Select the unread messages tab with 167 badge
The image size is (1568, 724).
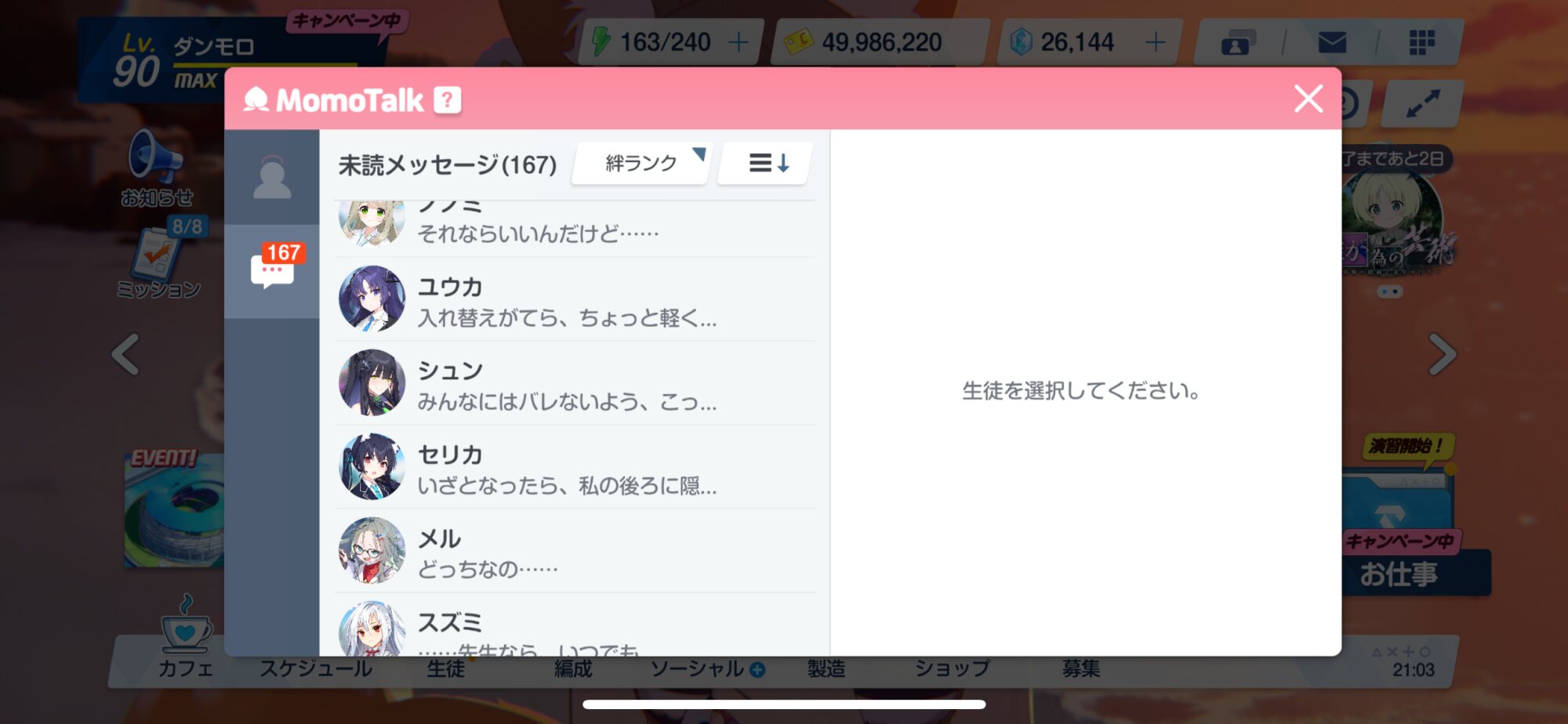tap(272, 271)
